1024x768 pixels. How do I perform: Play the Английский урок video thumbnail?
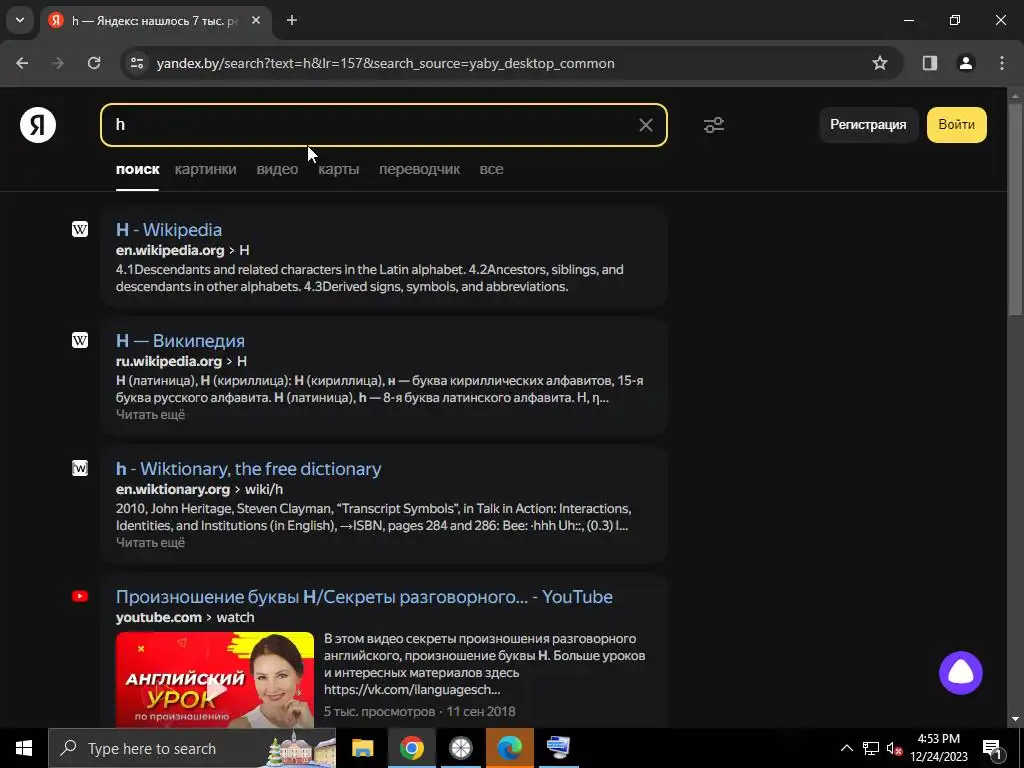point(215,680)
